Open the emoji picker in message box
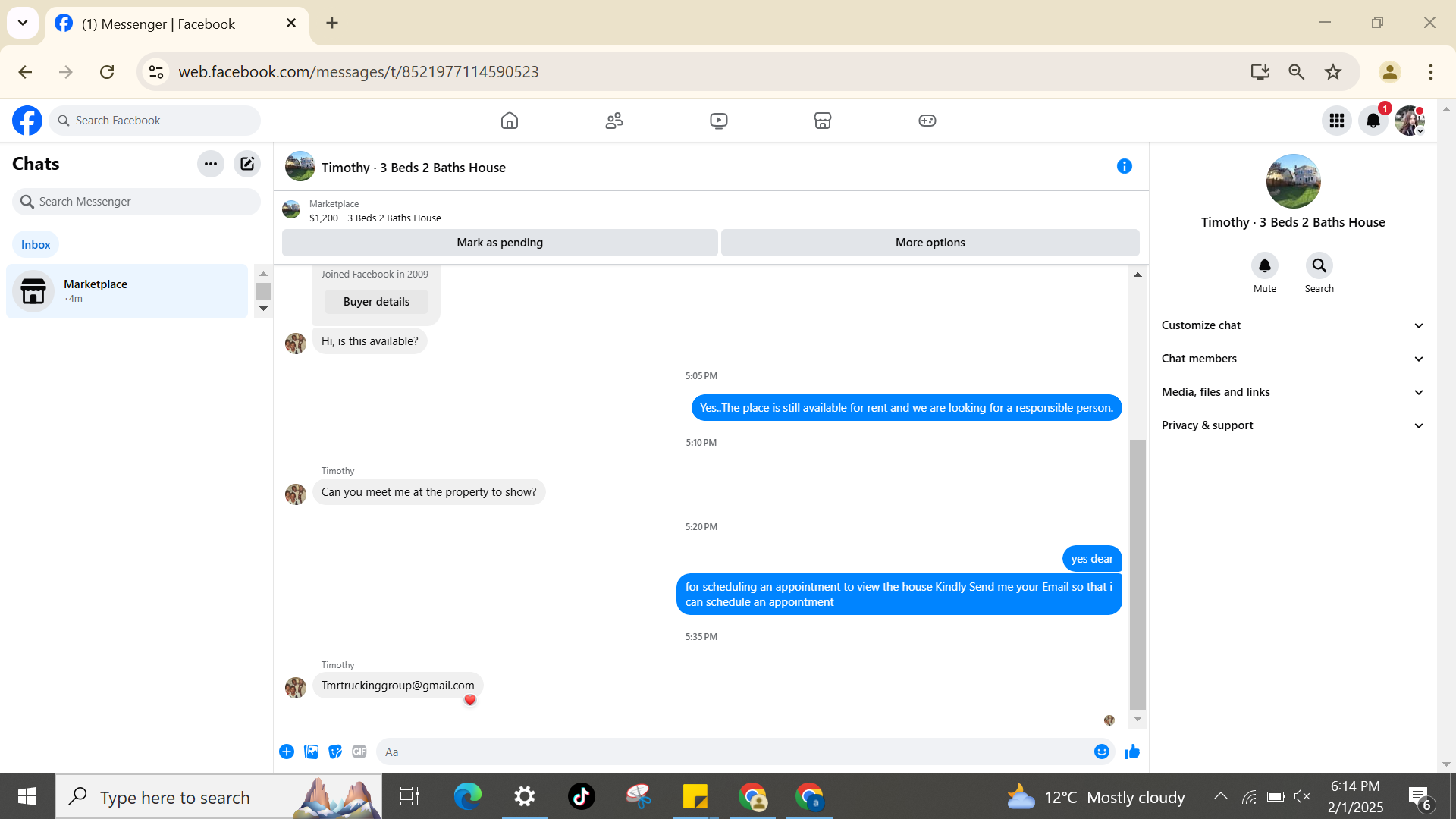 pyautogui.click(x=1101, y=752)
